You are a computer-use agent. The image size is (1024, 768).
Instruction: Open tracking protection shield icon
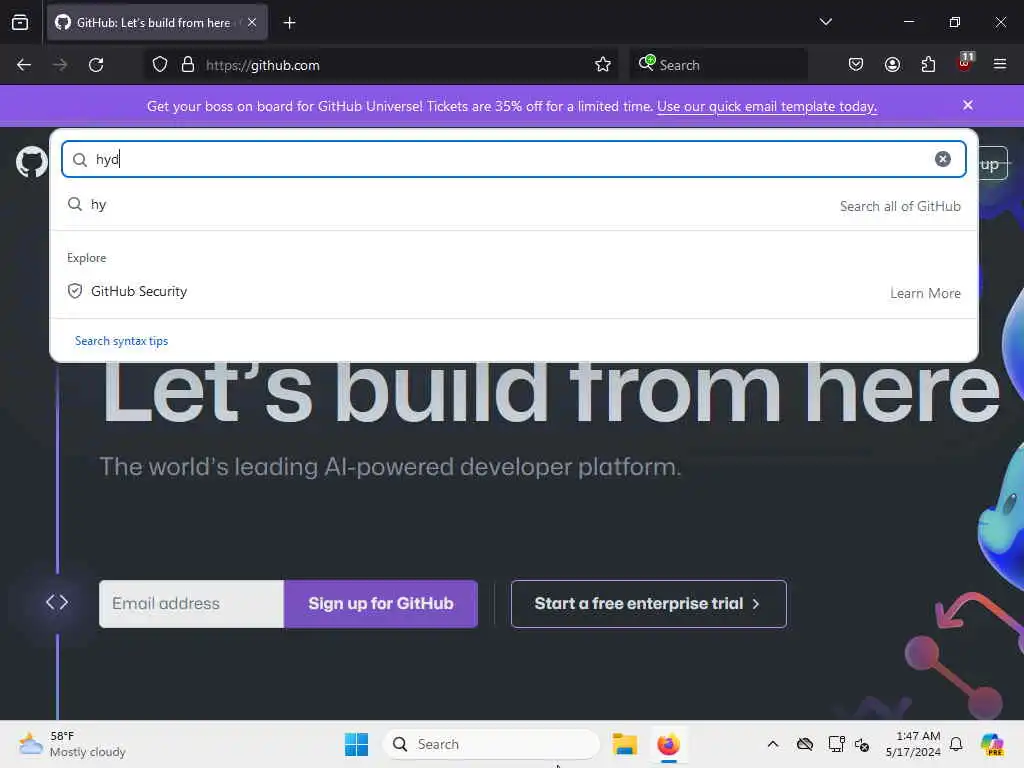click(x=160, y=65)
